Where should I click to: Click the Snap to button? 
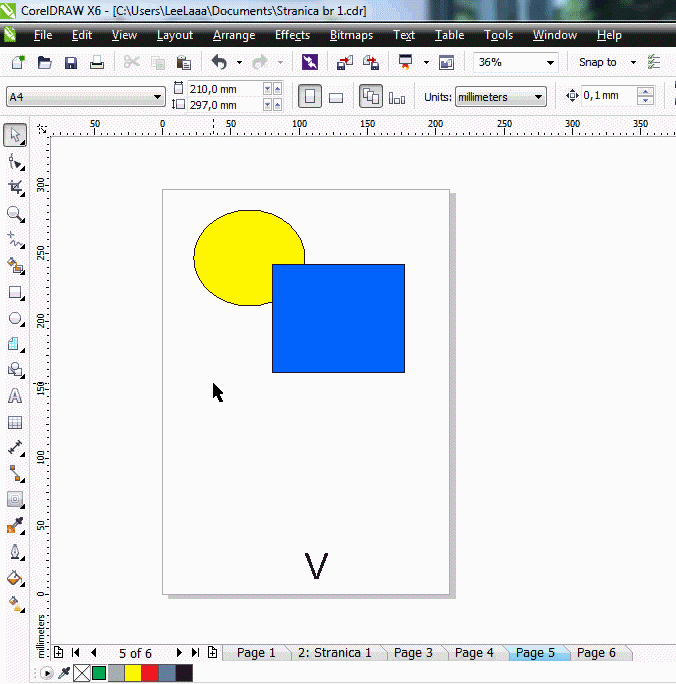pyautogui.click(x=598, y=62)
